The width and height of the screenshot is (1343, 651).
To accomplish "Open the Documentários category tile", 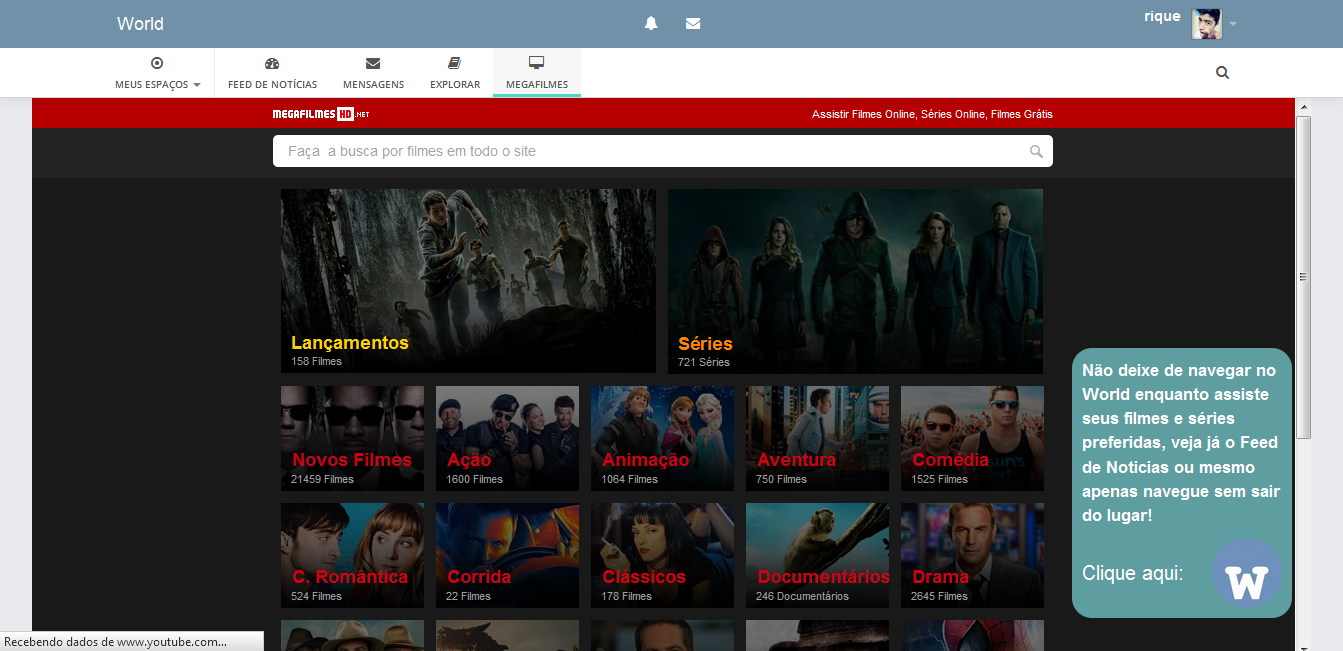I will 817,555.
